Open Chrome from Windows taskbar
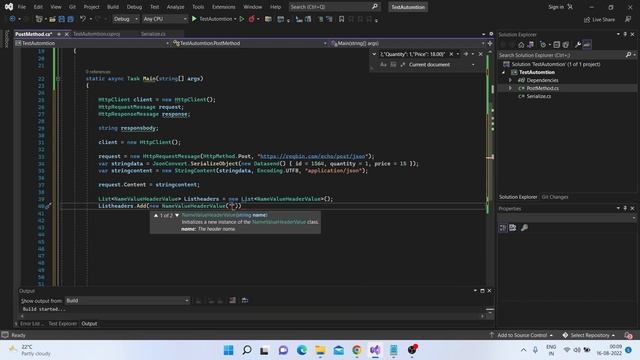640x360 pixels. pyautogui.click(x=357, y=350)
